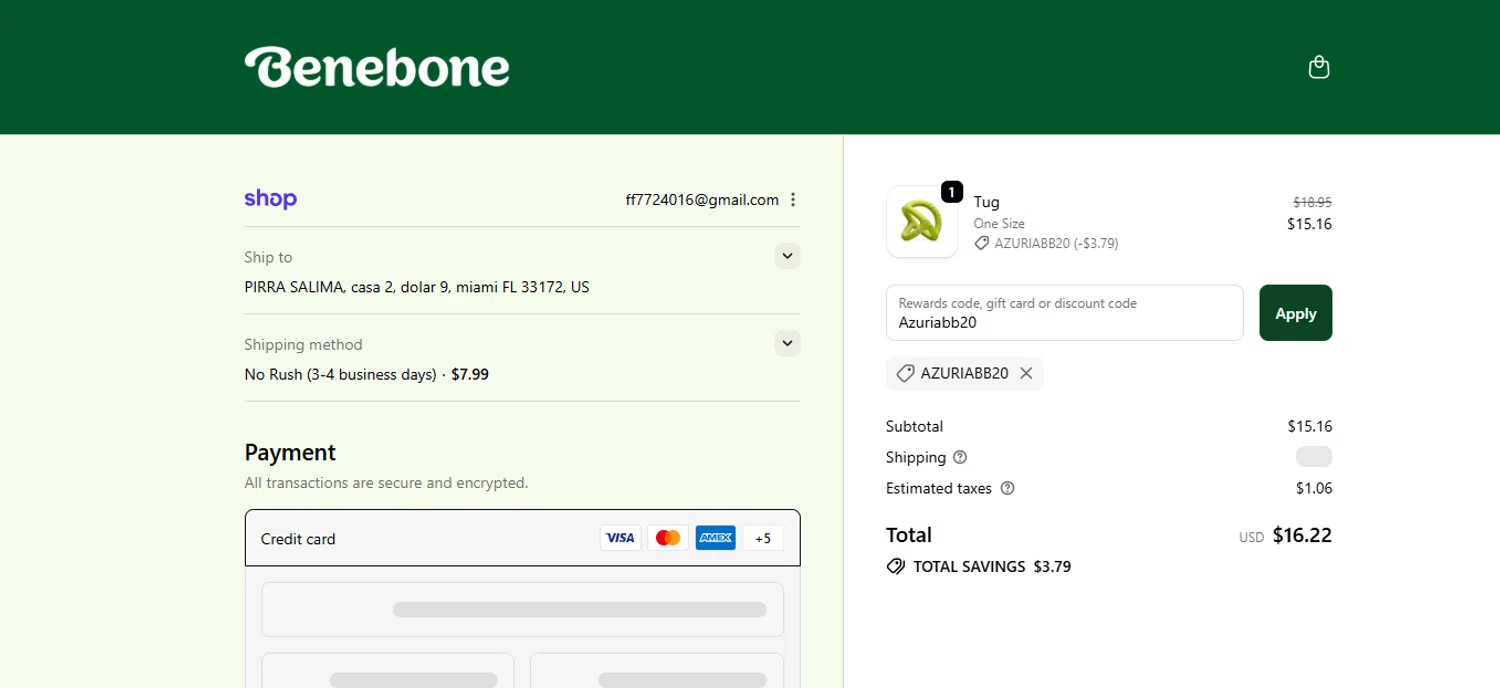Click the Tug discounted price $15.16

[1309, 224]
